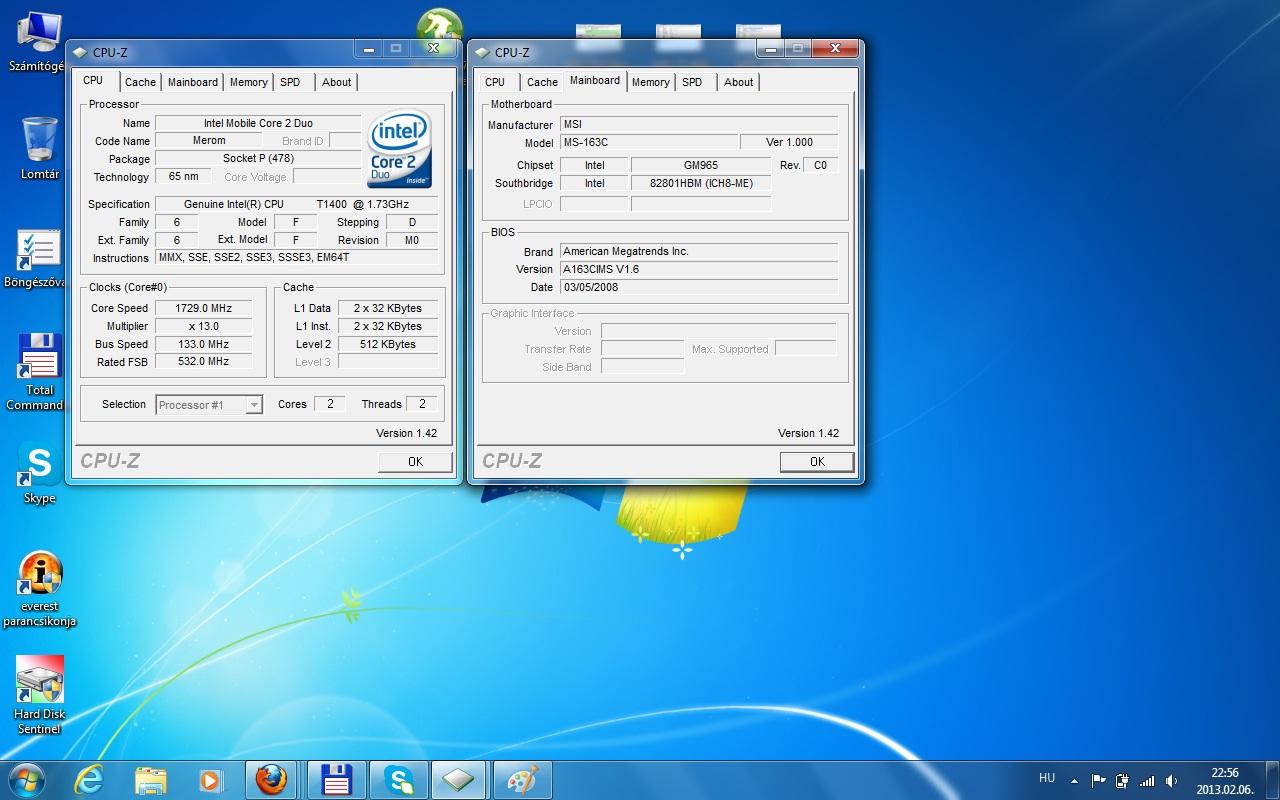Switch to Skype on the taskbar

(x=398, y=780)
